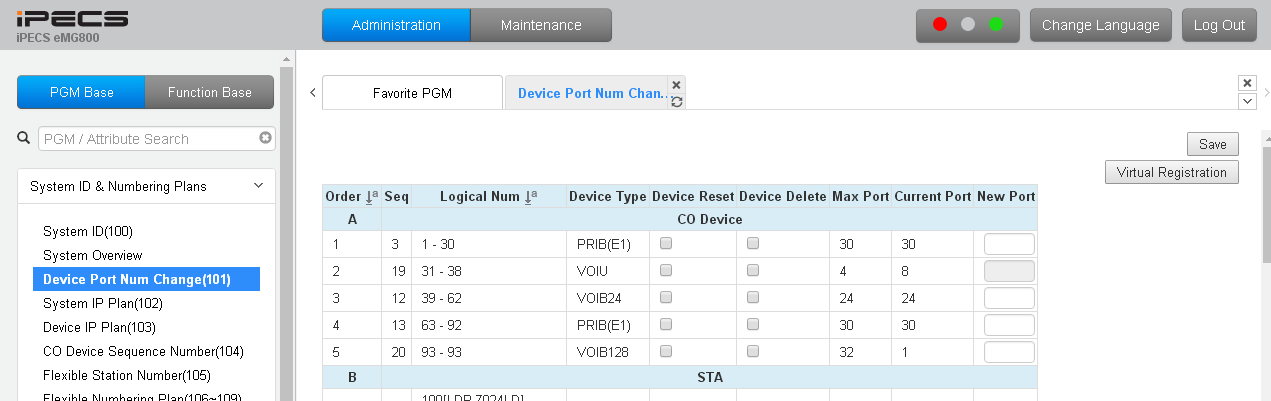This screenshot has width=1271, height=401.
Task: Switch to the Maintenance tab
Action: [x=541, y=25]
